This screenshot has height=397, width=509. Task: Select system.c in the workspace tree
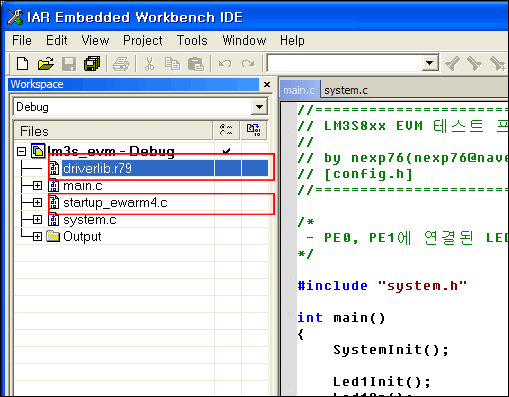coord(90,220)
